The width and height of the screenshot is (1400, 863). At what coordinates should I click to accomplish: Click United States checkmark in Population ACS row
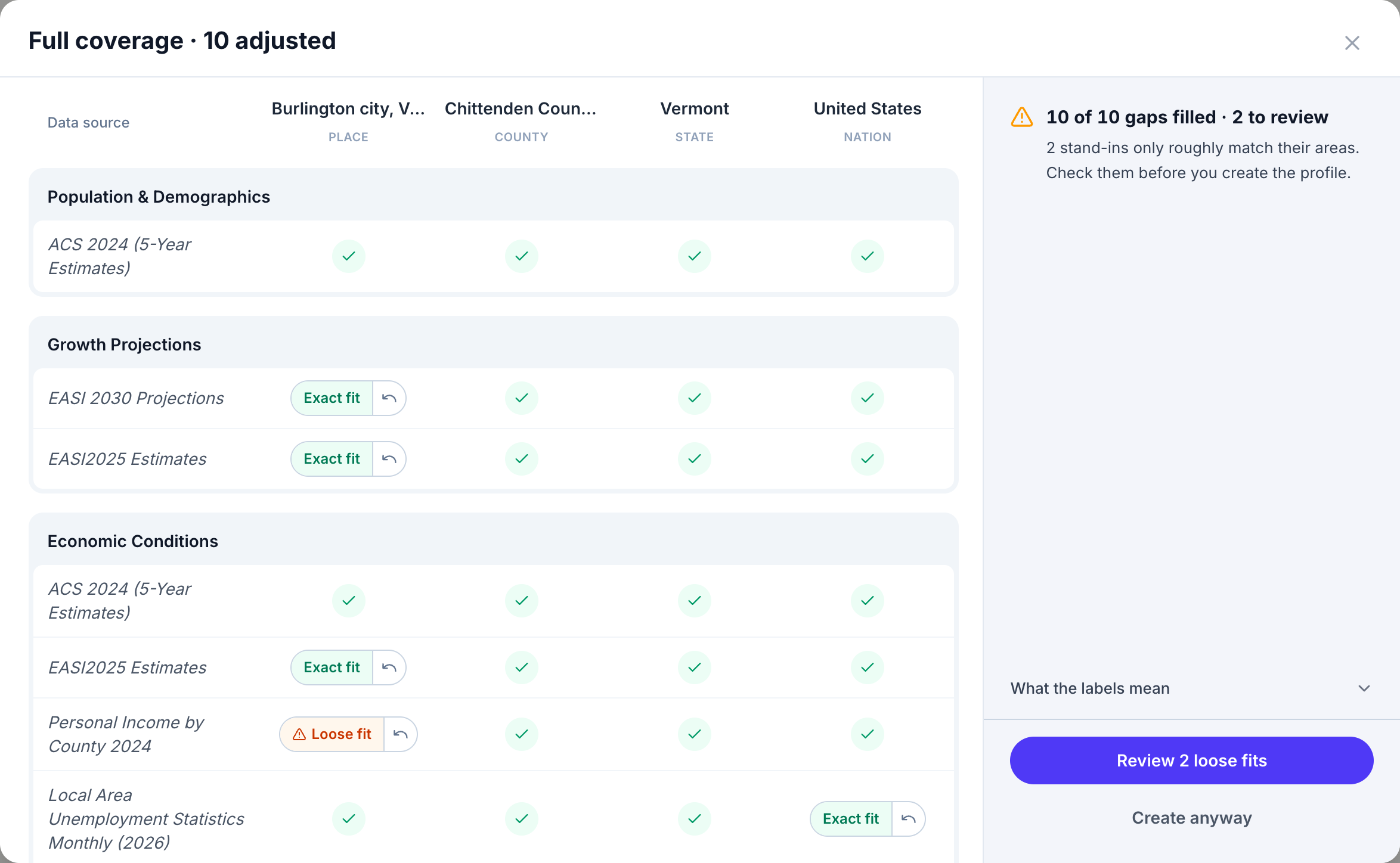[868, 256]
